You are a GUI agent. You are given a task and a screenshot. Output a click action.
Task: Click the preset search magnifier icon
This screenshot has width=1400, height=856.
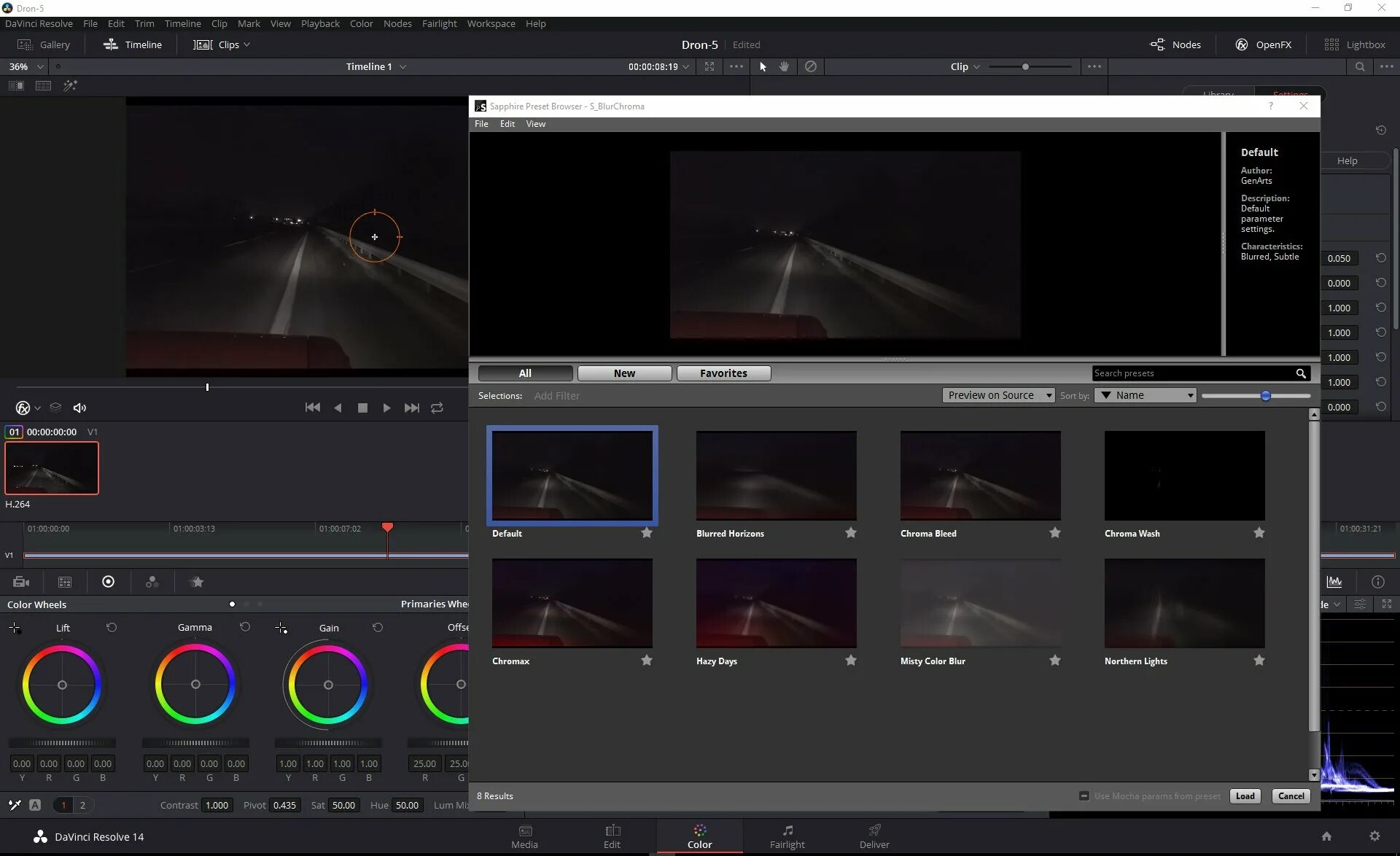click(x=1300, y=373)
